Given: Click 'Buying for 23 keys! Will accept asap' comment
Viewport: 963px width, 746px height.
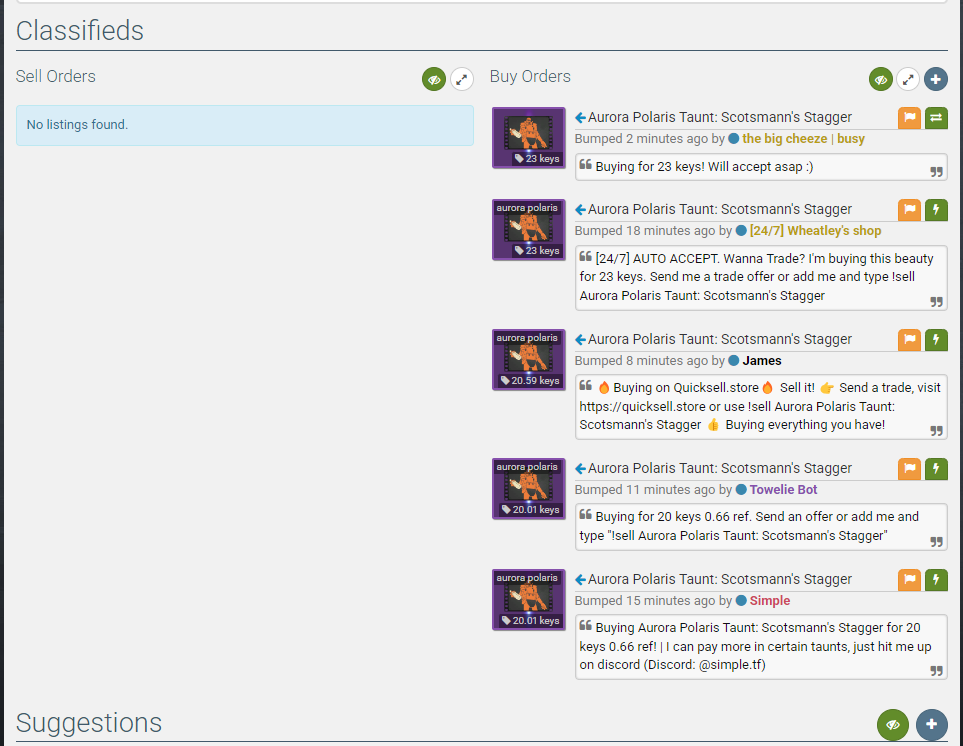Looking at the screenshot, I should pos(761,167).
